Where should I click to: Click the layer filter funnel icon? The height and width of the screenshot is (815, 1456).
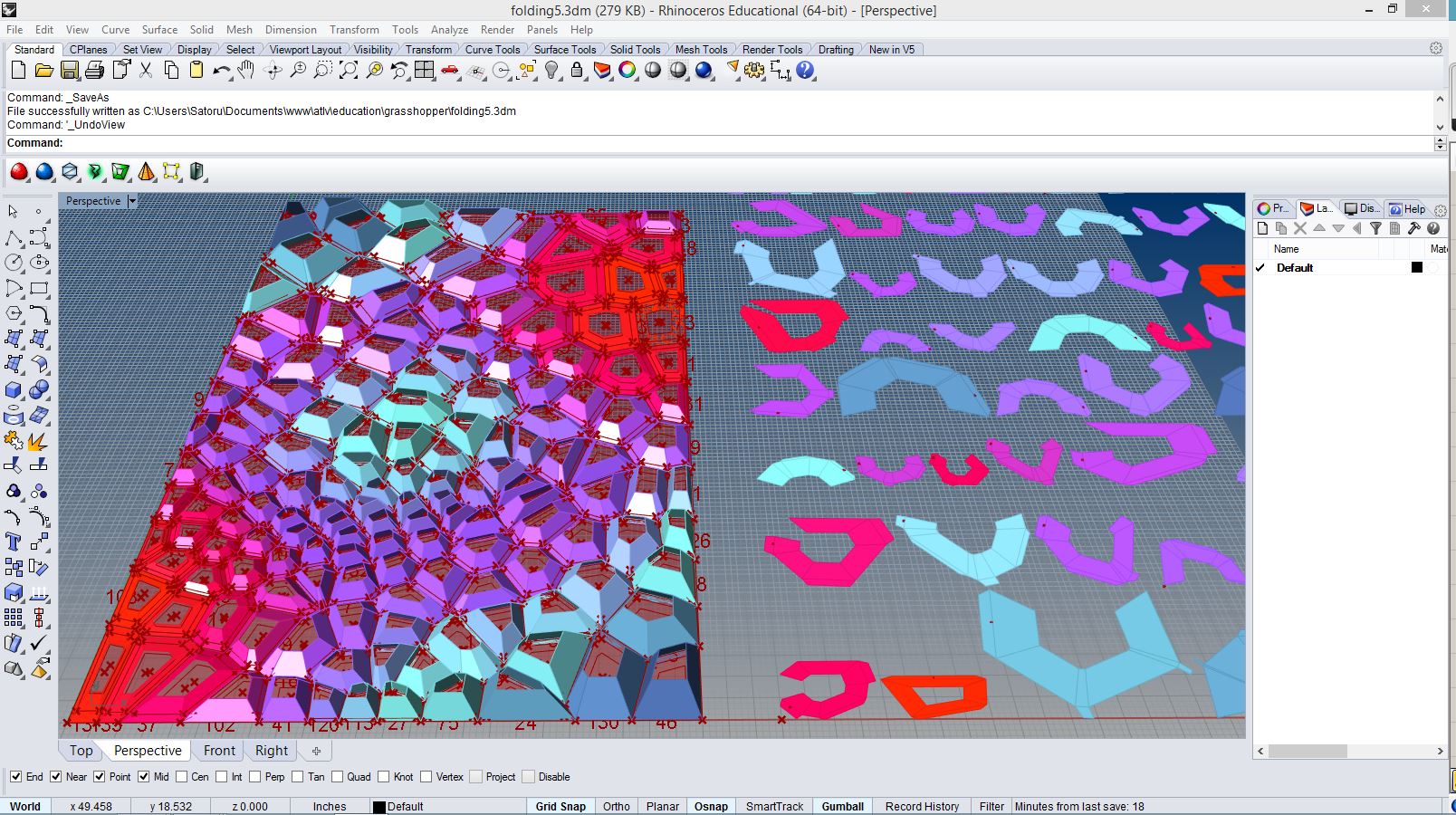tap(1375, 229)
